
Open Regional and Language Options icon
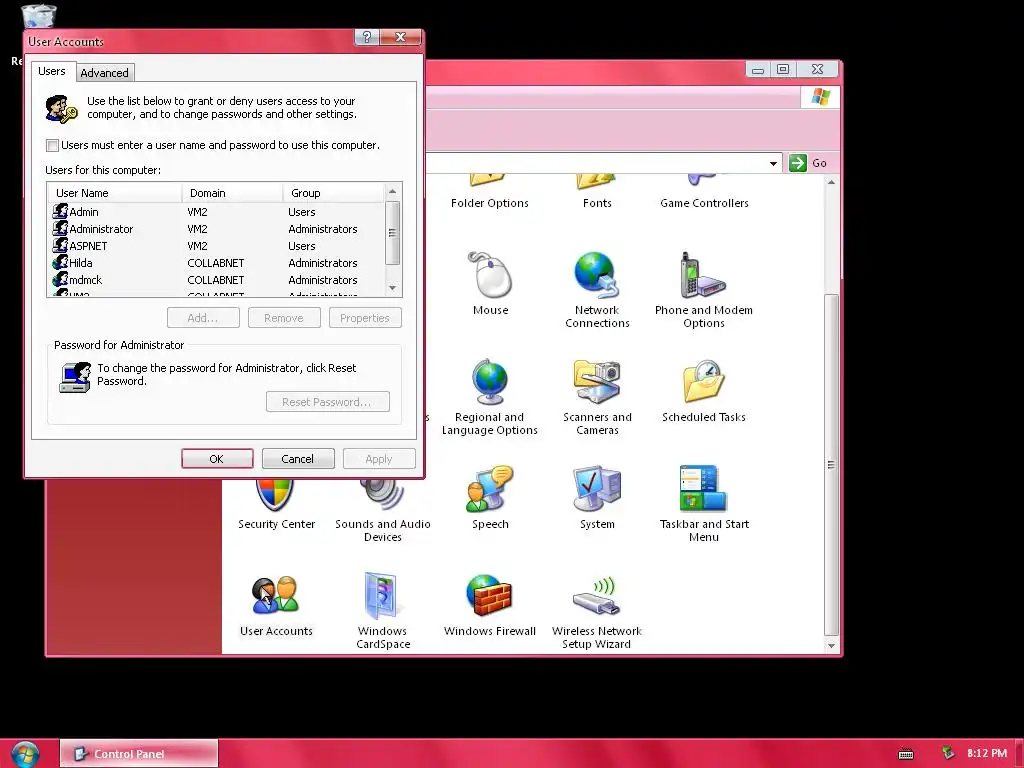click(490, 382)
